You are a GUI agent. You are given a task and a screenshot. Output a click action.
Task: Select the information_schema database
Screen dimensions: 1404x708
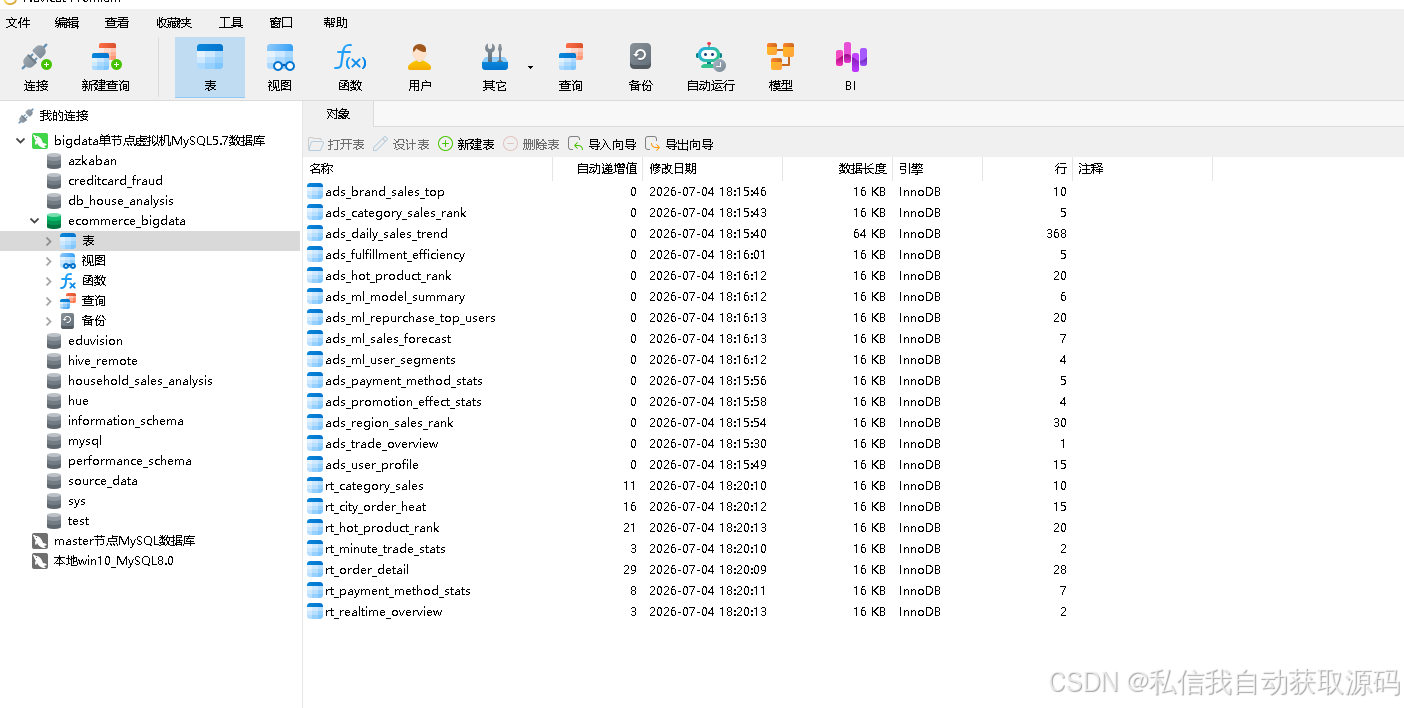(126, 421)
